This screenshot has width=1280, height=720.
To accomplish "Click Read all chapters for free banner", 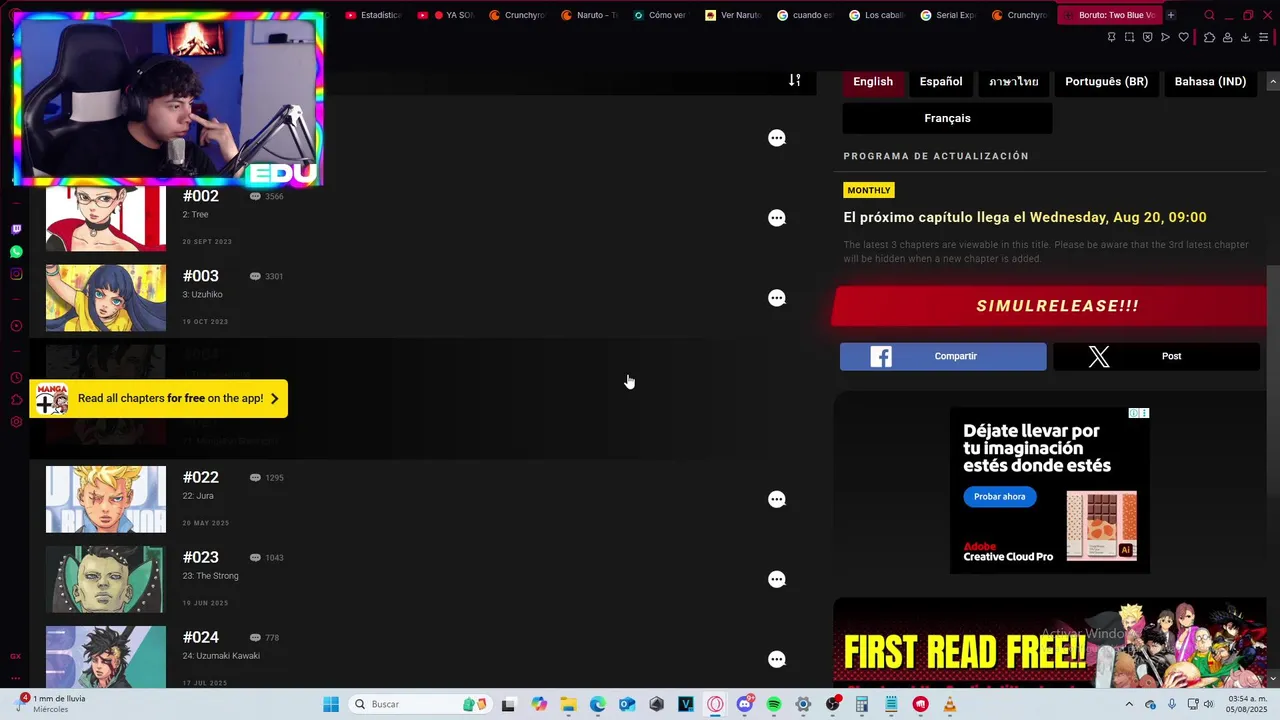I will tap(159, 398).
